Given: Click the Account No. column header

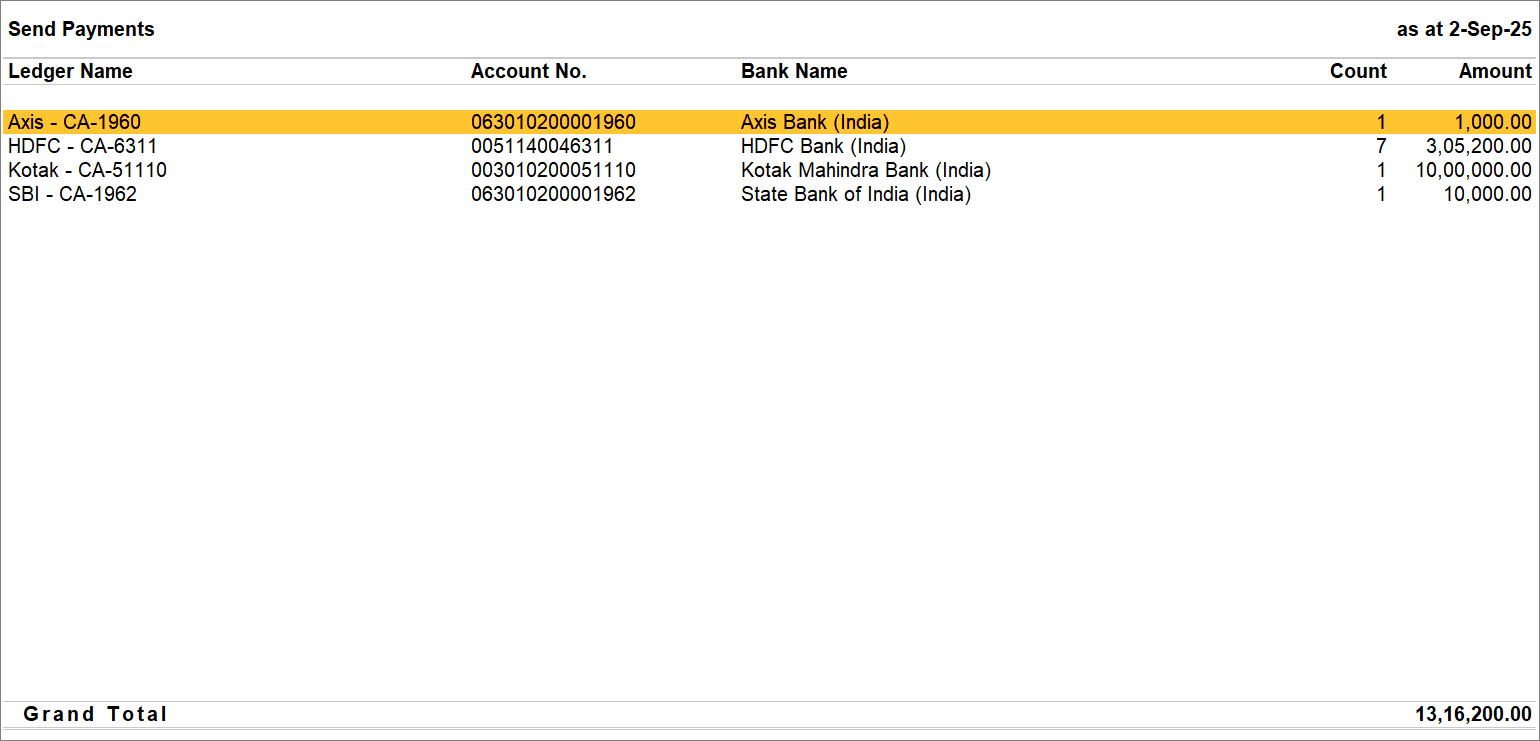Looking at the screenshot, I should coord(528,71).
